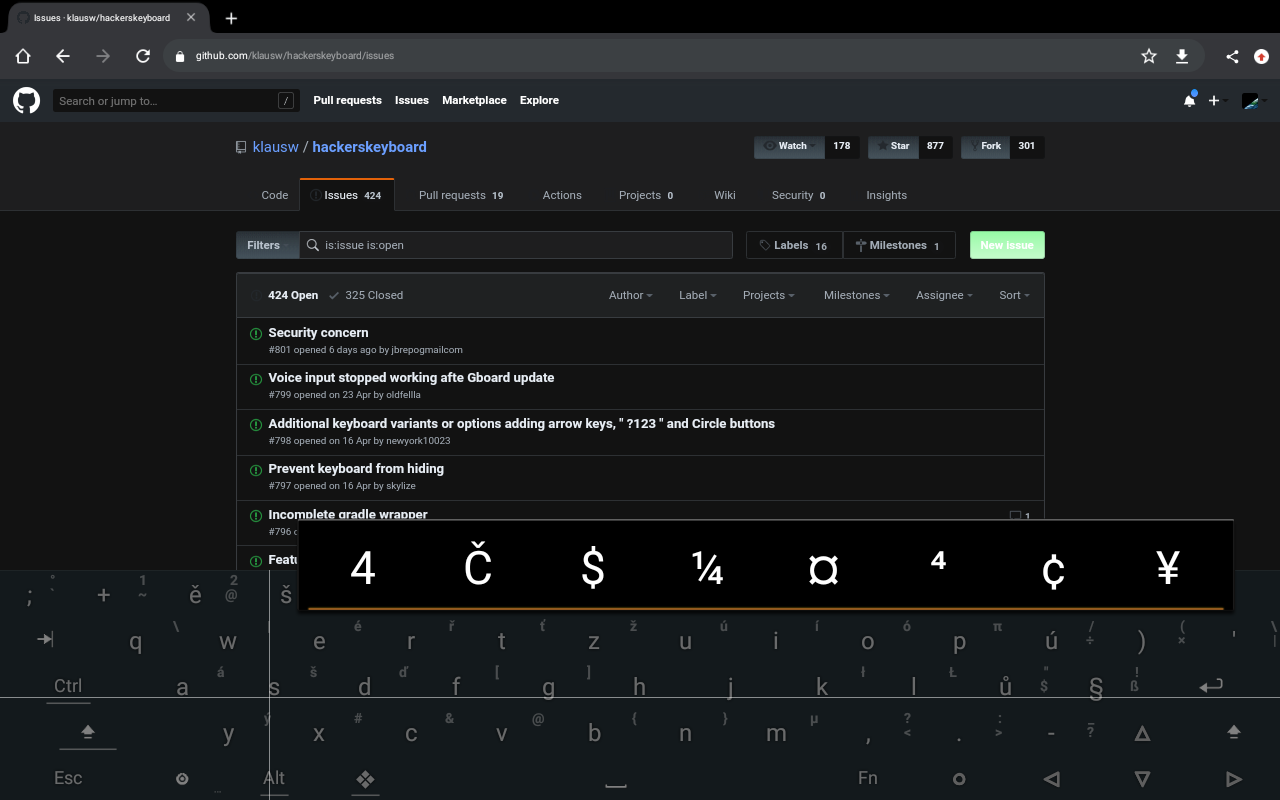The height and width of the screenshot is (800, 1280).
Task: Open the Label filter dropdown
Action: [x=698, y=295]
